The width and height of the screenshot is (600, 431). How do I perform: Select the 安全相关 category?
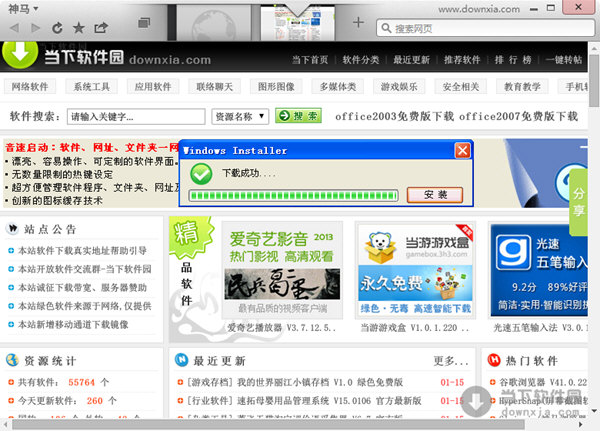pyautogui.click(x=461, y=87)
